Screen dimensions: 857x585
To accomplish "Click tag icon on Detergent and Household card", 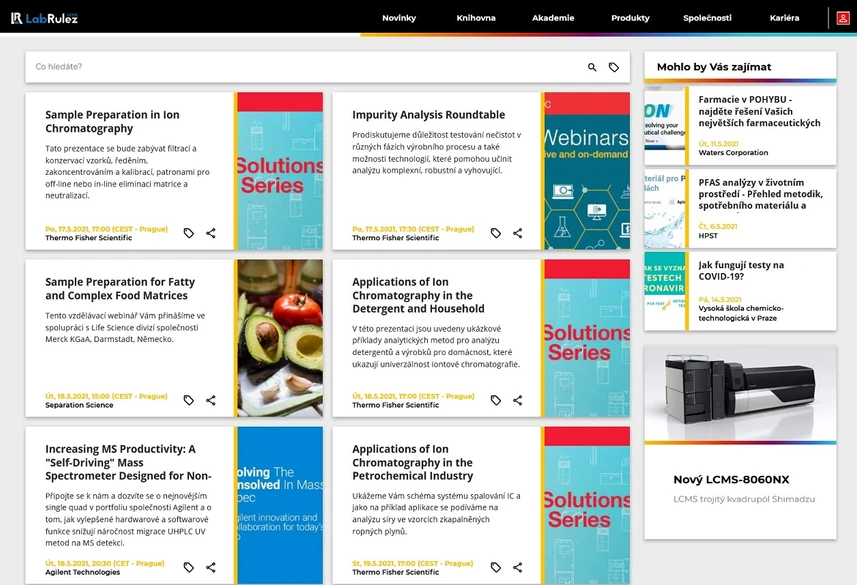I will tap(496, 400).
